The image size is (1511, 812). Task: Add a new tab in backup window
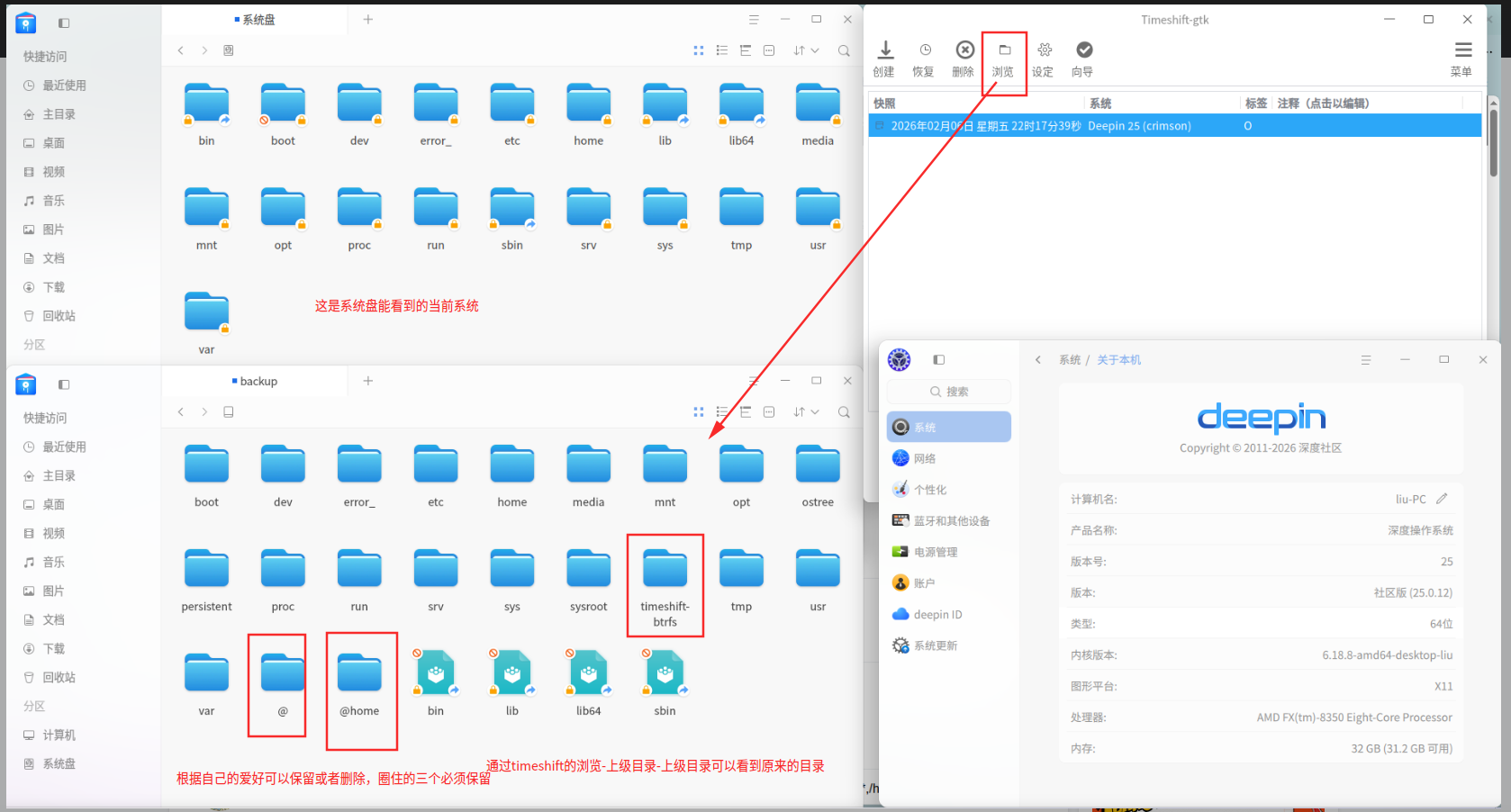pyautogui.click(x=368, y=382)
